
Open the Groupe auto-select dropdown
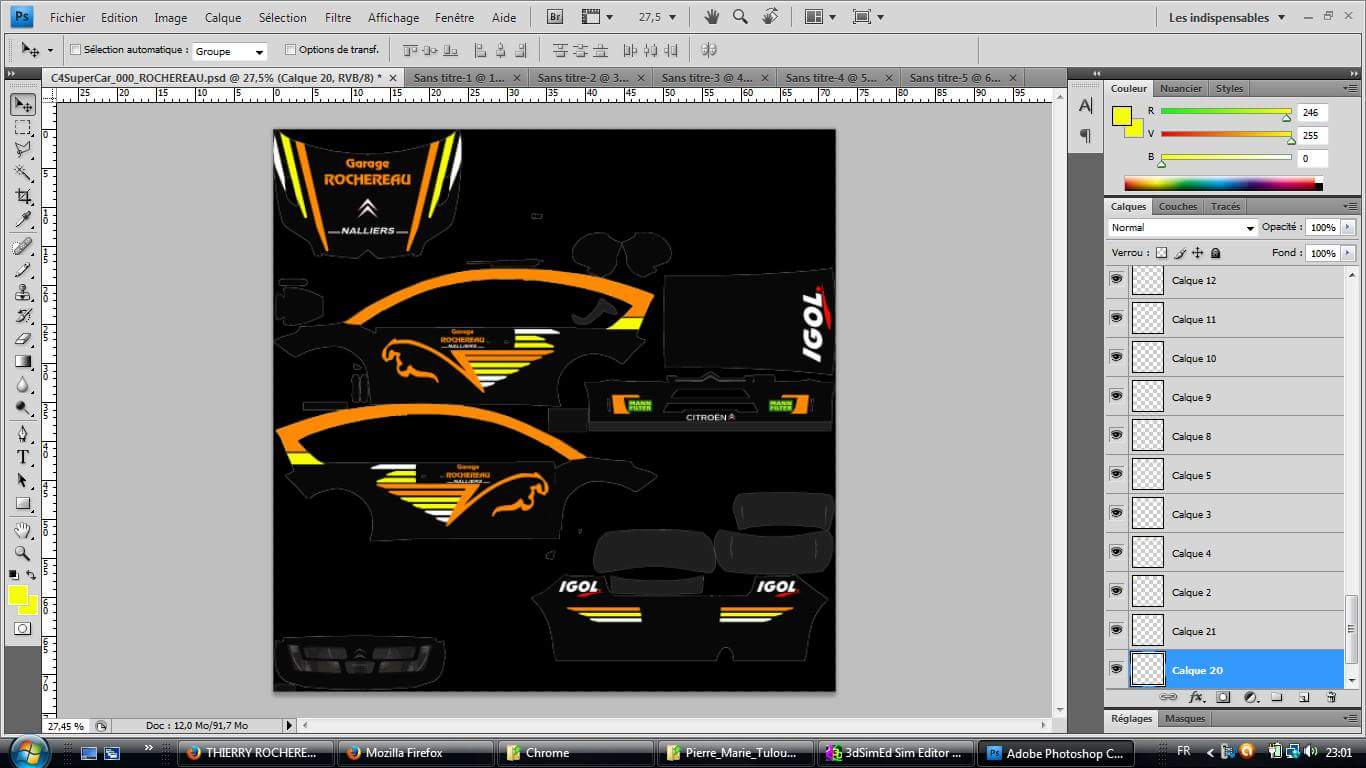pos(229,51)
